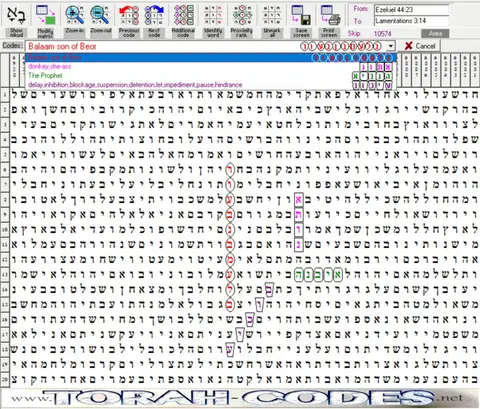Click the From field Ezekiel 44:23
This screenshot has width=480, height=409.
coord(412,10)
